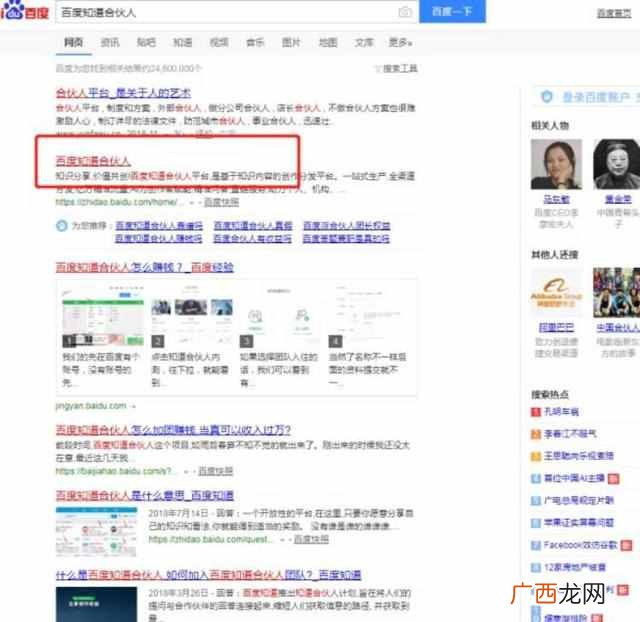The width and height of the screenshot is (640, 622).
Task: Switch to the 知道 tab
Action: [182, 42]
